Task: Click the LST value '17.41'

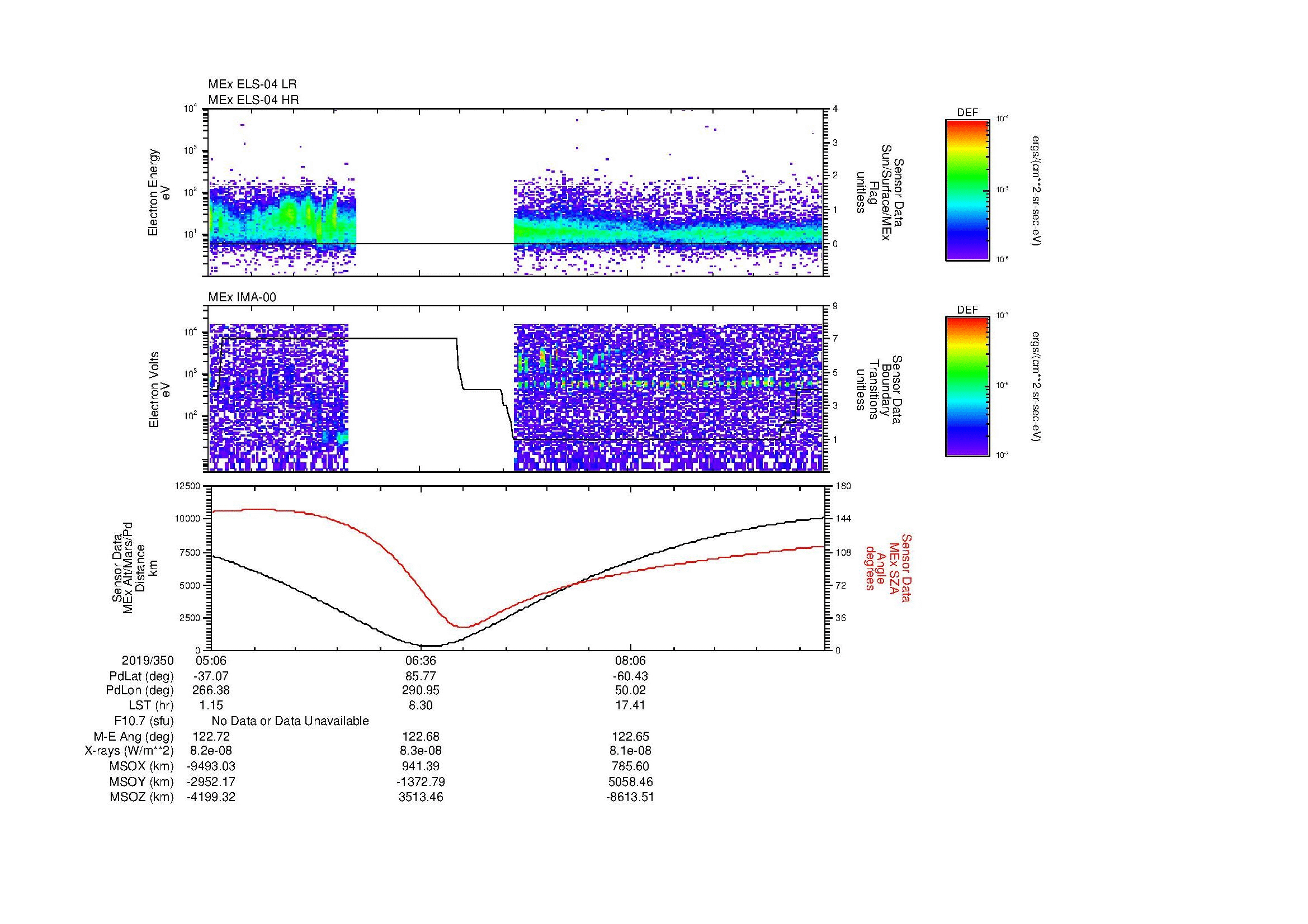Action: 631,705
